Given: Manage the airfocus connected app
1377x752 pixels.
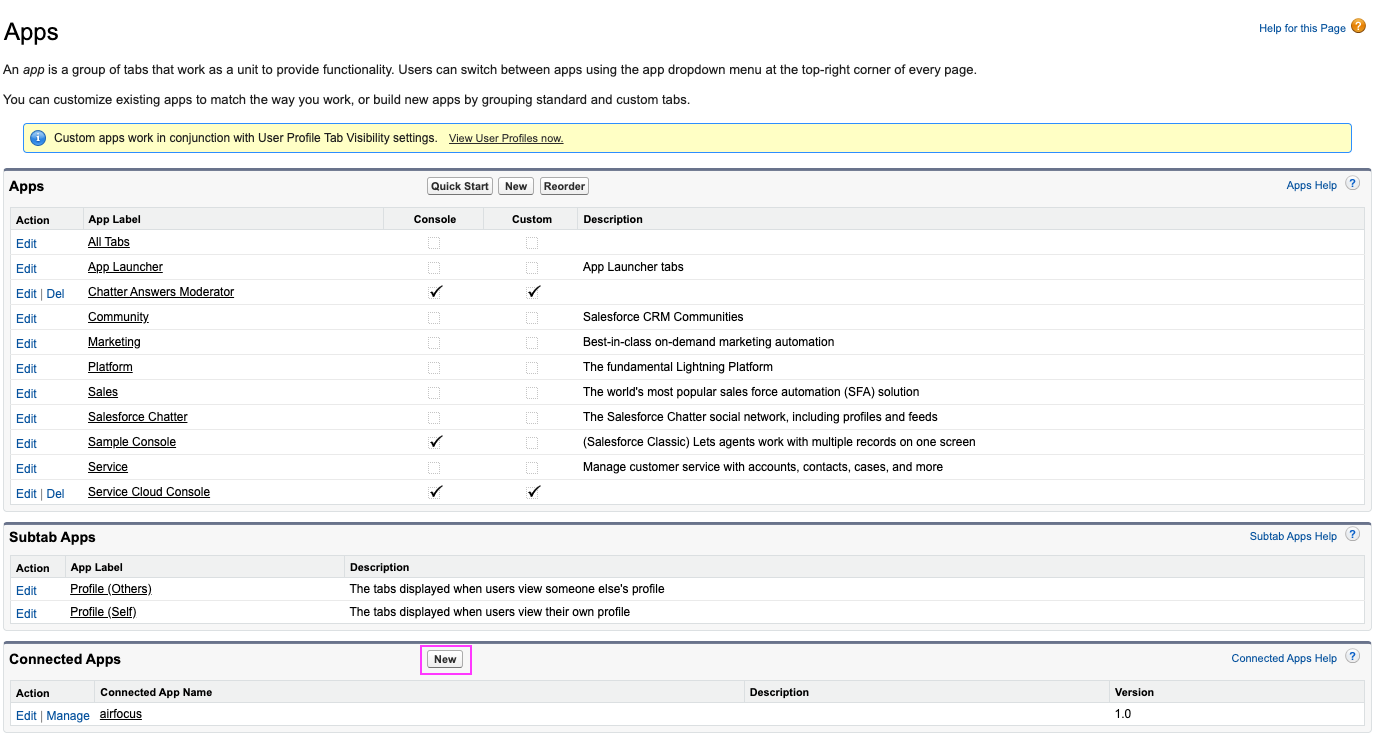Looking at the screenshot, I should (68, 716).
